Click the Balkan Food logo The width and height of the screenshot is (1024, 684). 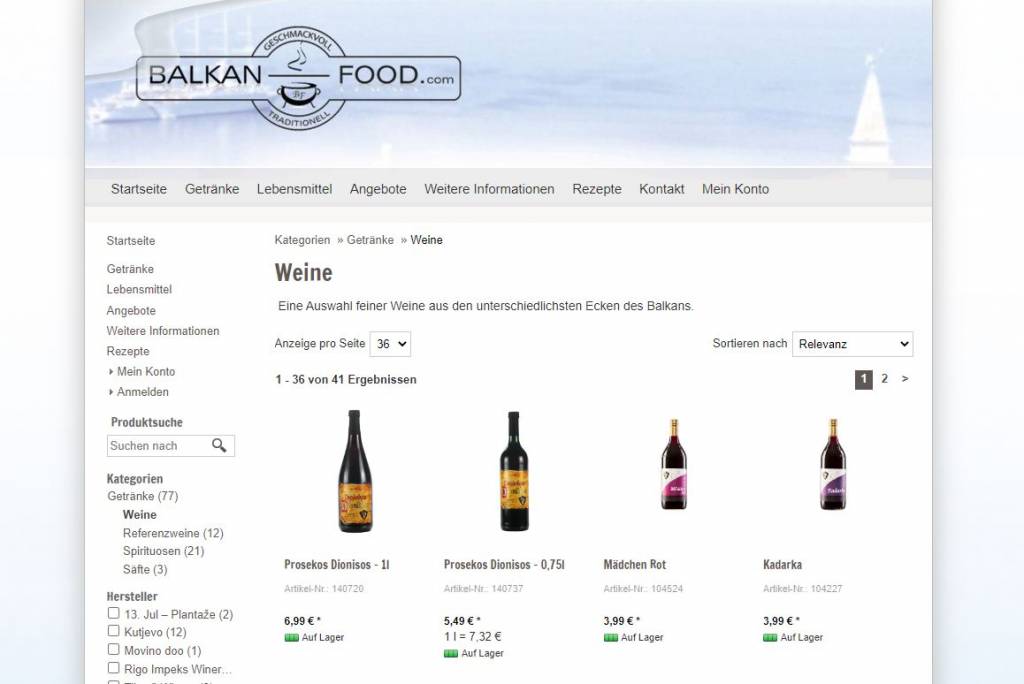point(298,78)
